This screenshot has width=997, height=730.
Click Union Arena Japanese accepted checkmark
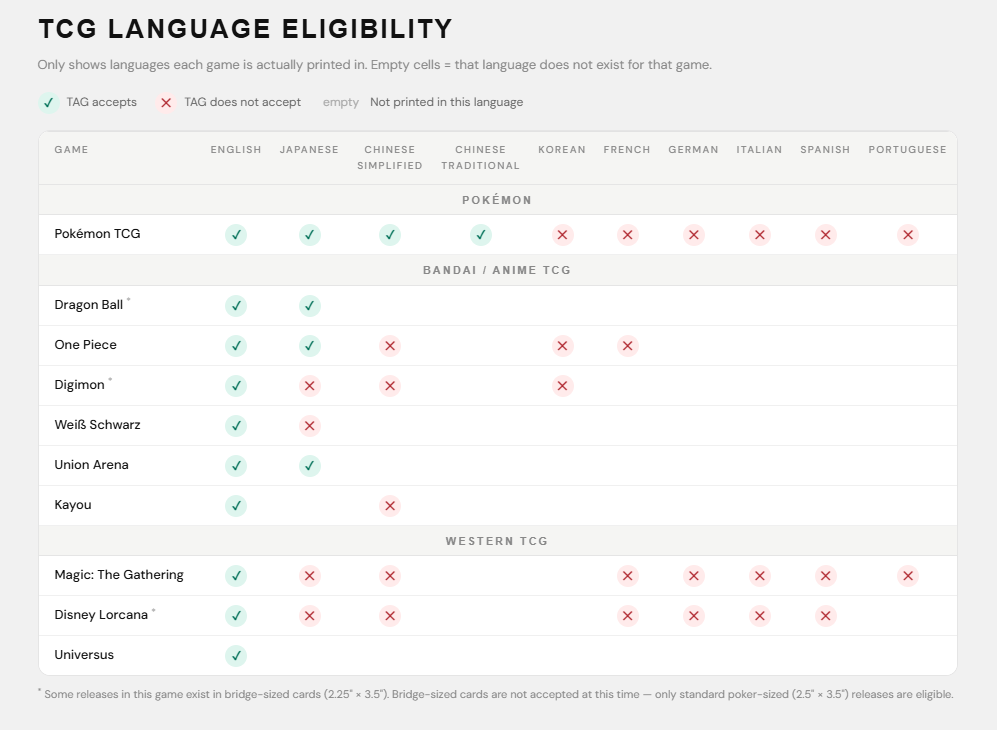tap(310, 466)
